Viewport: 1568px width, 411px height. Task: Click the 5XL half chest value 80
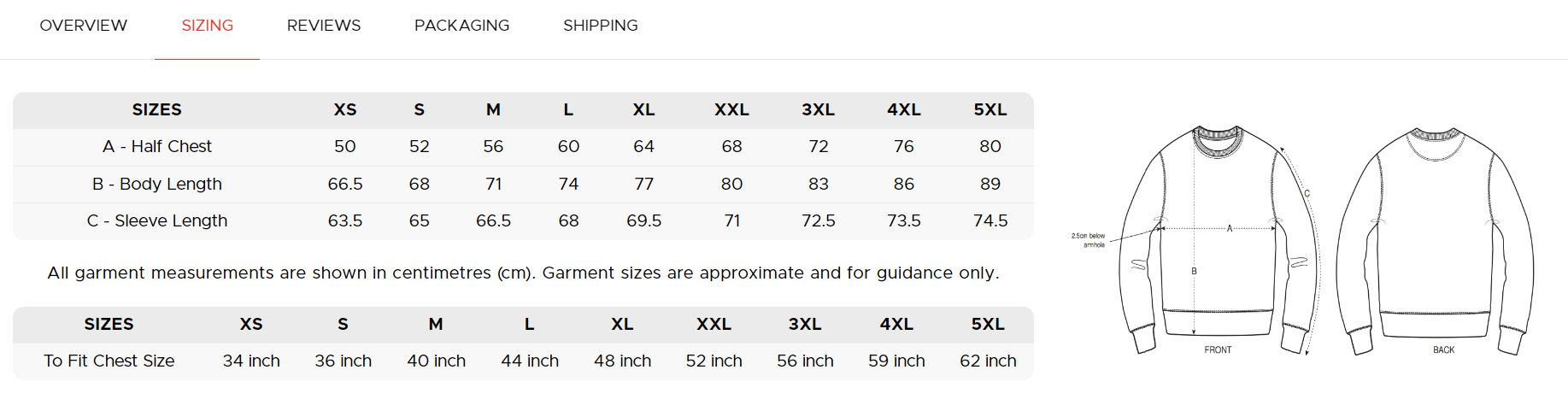pyautogui.click(x=990, y=146)
